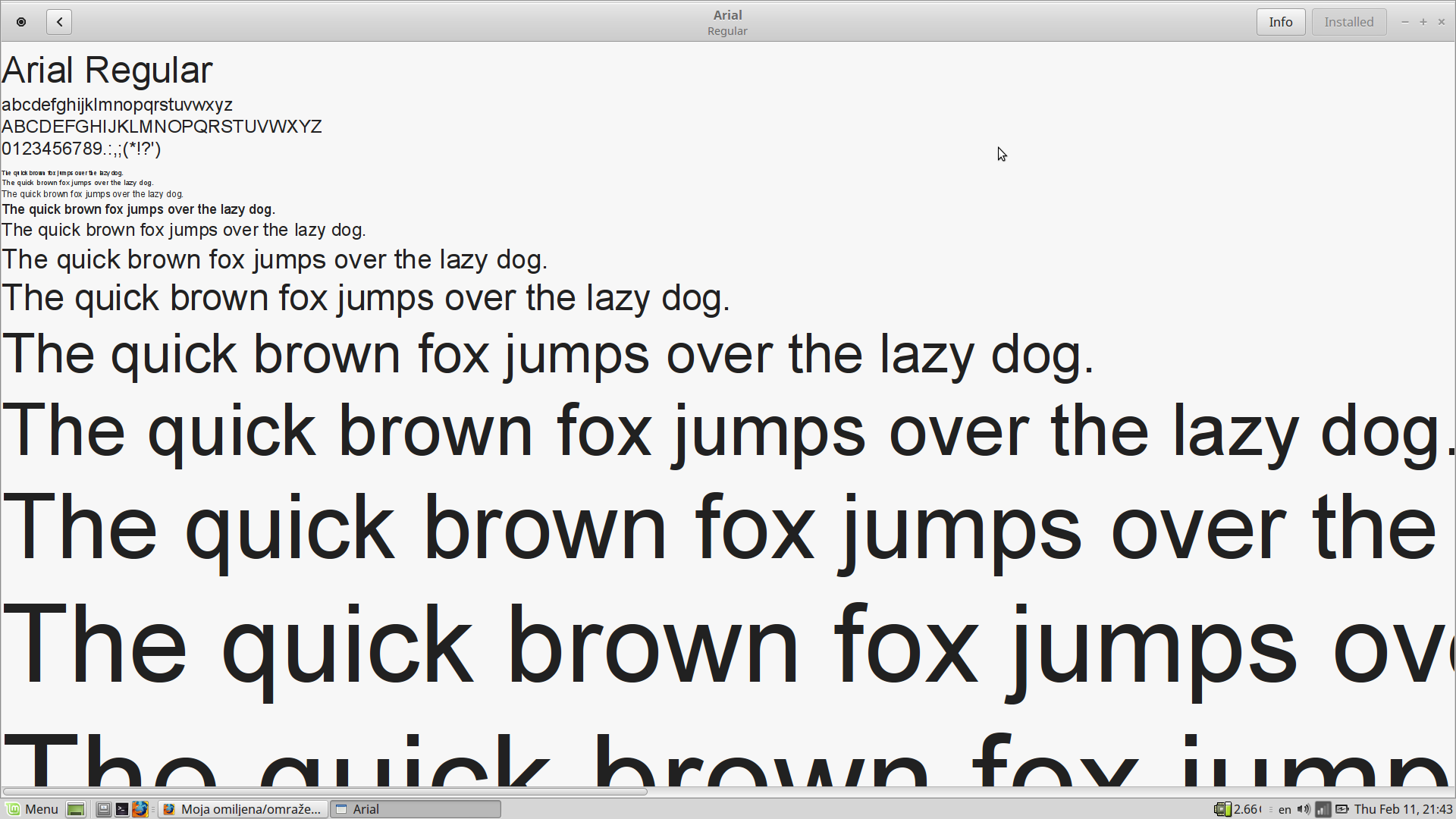Maximize the font viewer window
Image resolution: width=1456 pixels, height=819 pixels.
[x=1423, y=22]
